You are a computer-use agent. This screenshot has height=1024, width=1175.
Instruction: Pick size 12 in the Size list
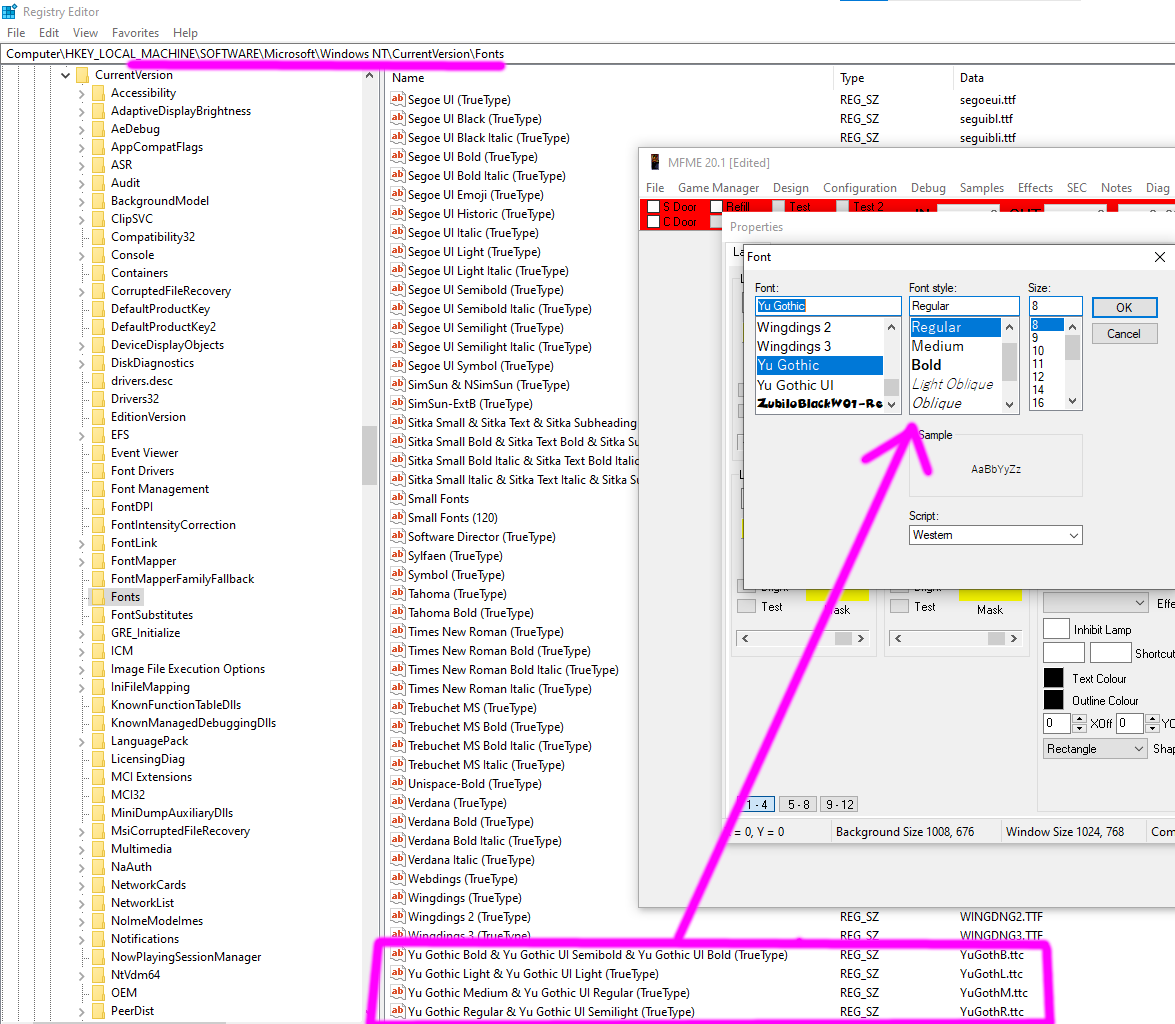1038,376
